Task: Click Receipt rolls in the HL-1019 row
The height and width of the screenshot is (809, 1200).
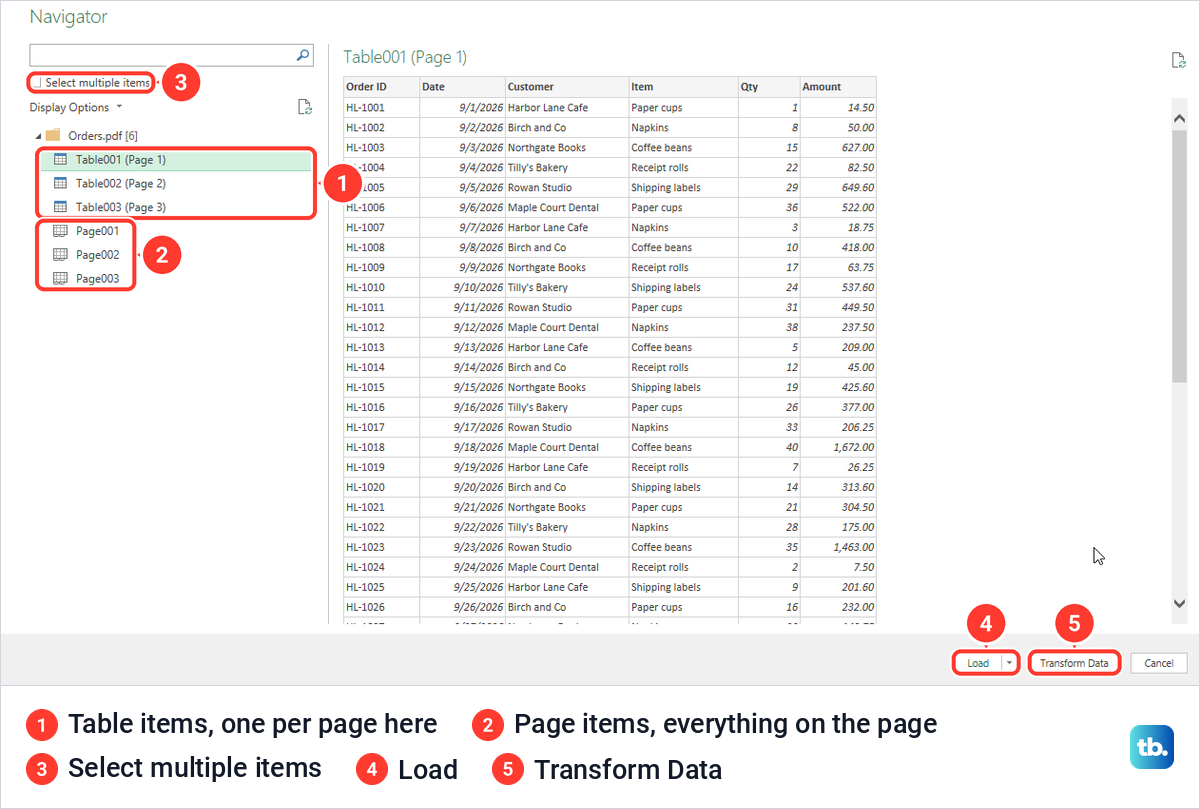Action: [x=682, y=467]
